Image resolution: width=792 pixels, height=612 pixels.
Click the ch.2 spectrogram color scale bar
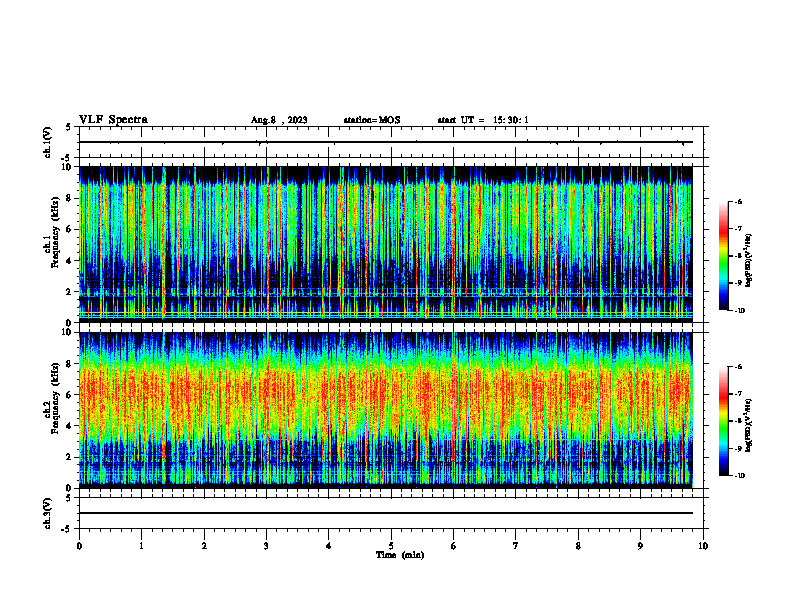pyautogui.click(x=724, y=421)
